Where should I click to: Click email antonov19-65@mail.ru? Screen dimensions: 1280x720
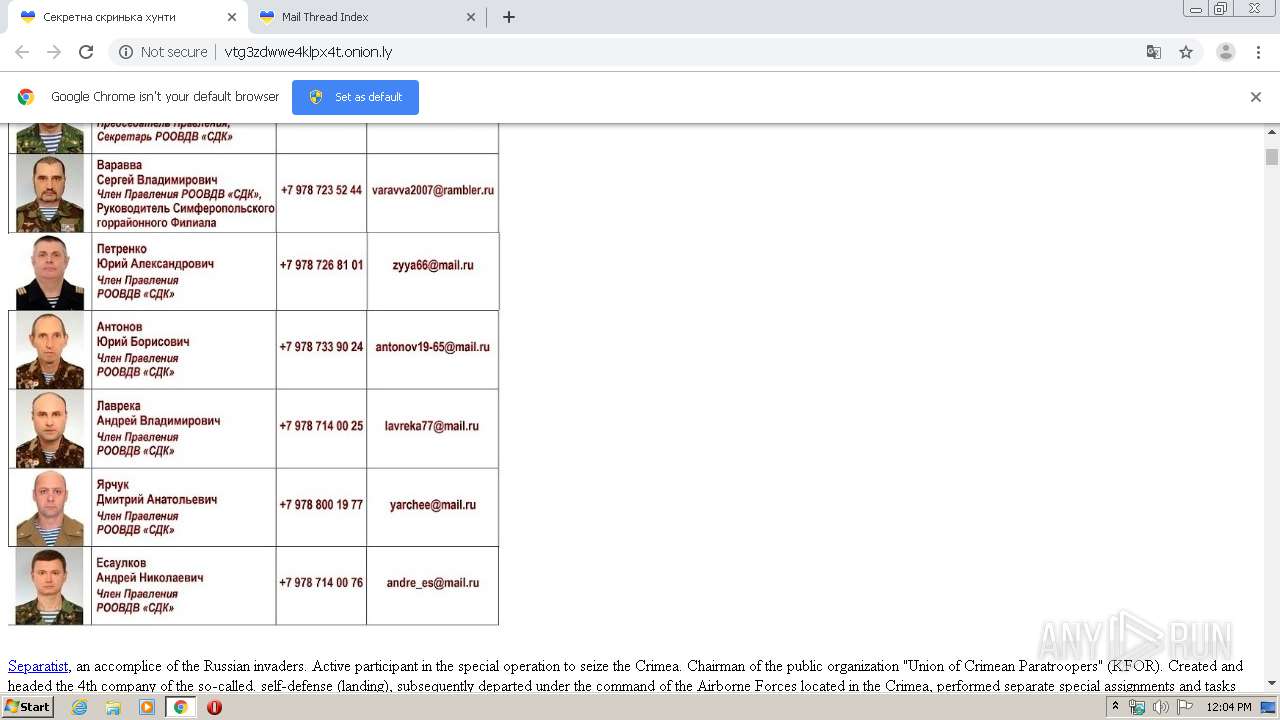(x=433, y=347)
